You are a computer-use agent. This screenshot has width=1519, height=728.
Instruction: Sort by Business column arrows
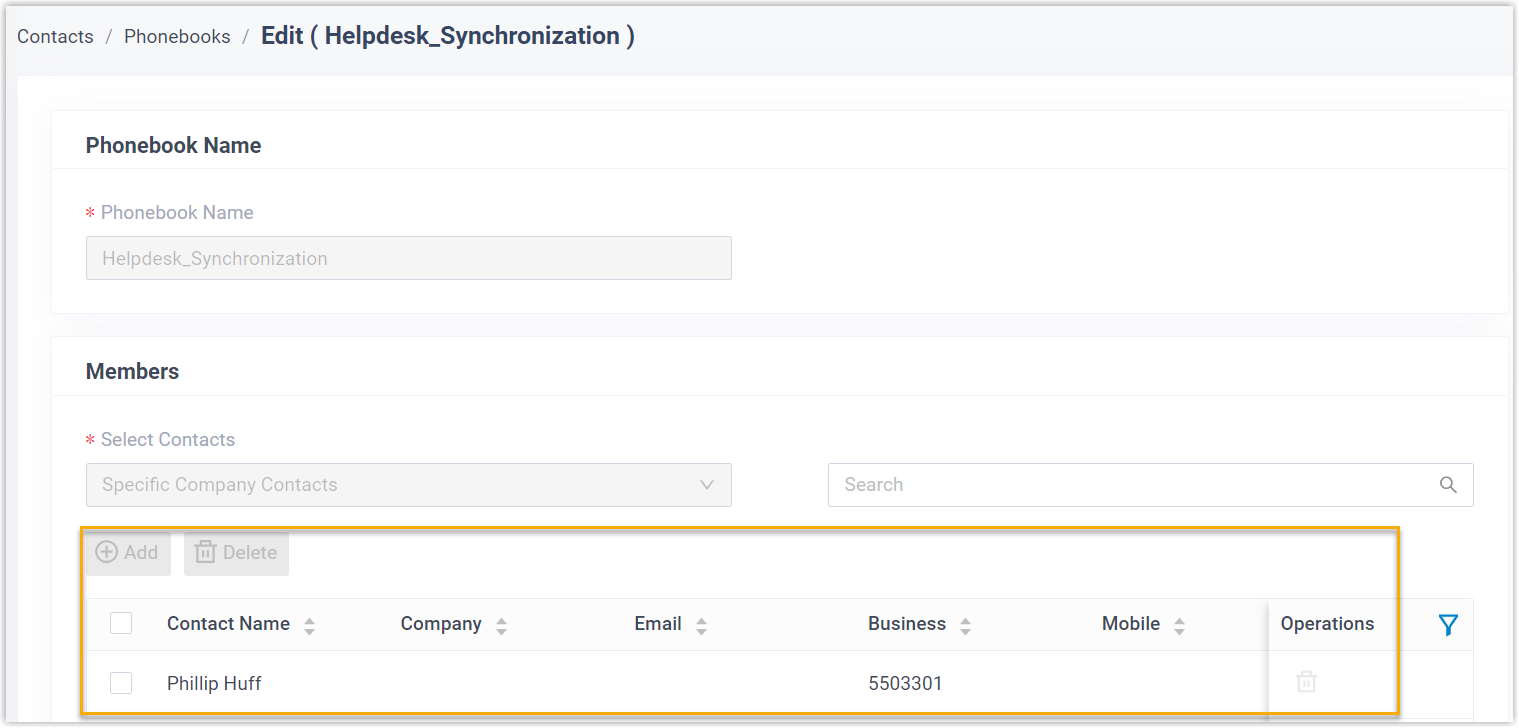(x=965, y=626)
